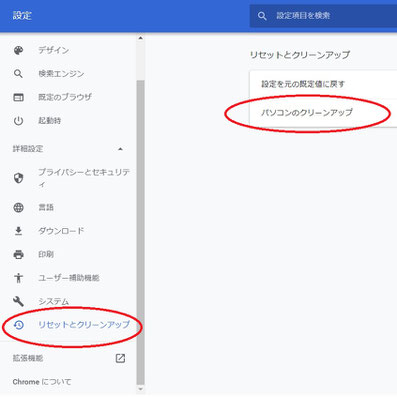Image resolution: width=397 pixels, height=397 pixels.
Task: Open プライバシーとセキュリティ settings
Action: pos(84,178)
